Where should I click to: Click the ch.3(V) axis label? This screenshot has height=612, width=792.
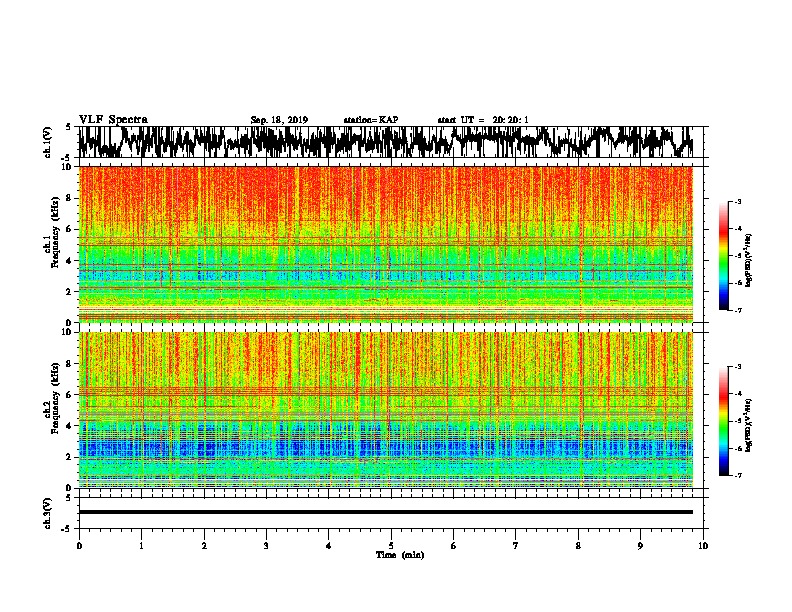48,513
